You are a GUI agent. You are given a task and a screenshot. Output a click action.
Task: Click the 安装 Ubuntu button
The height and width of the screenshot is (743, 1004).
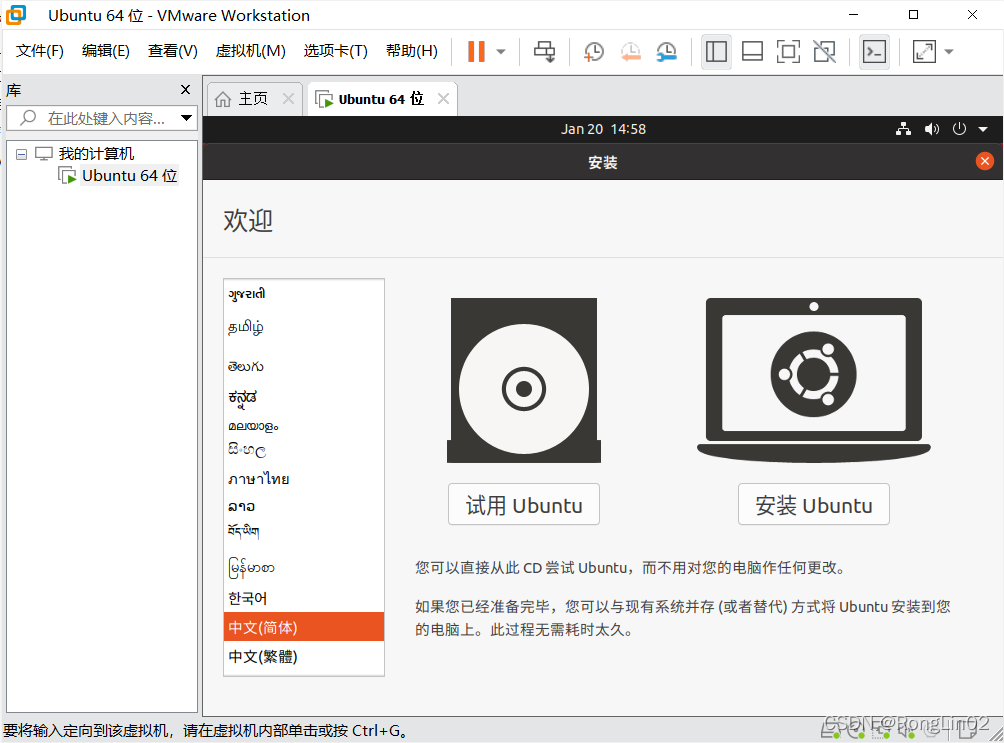coord(814,505)
